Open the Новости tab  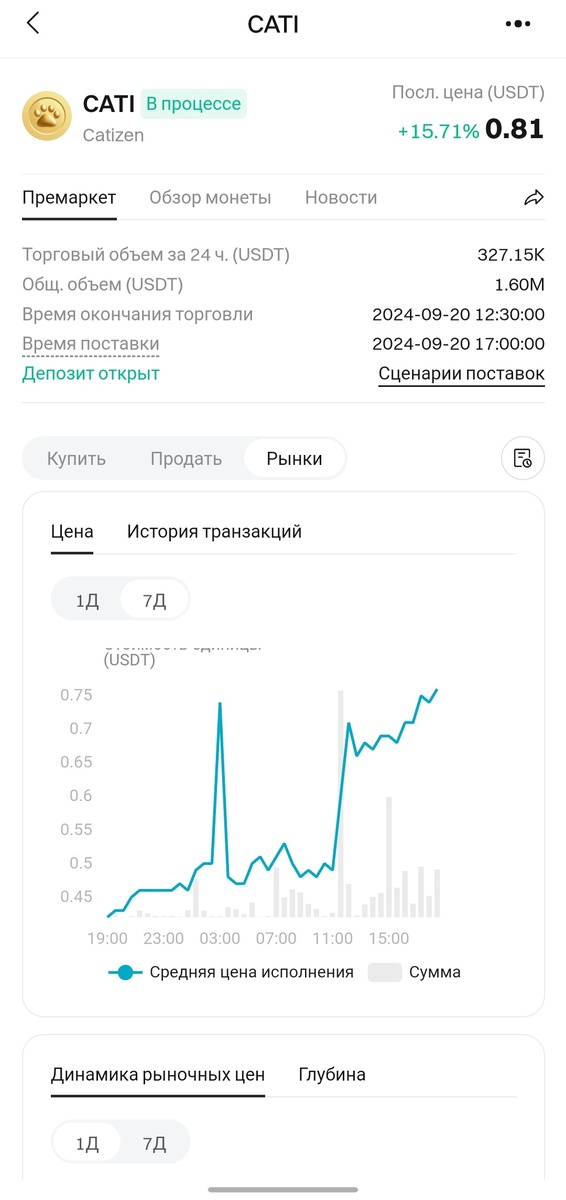[341, 197]
